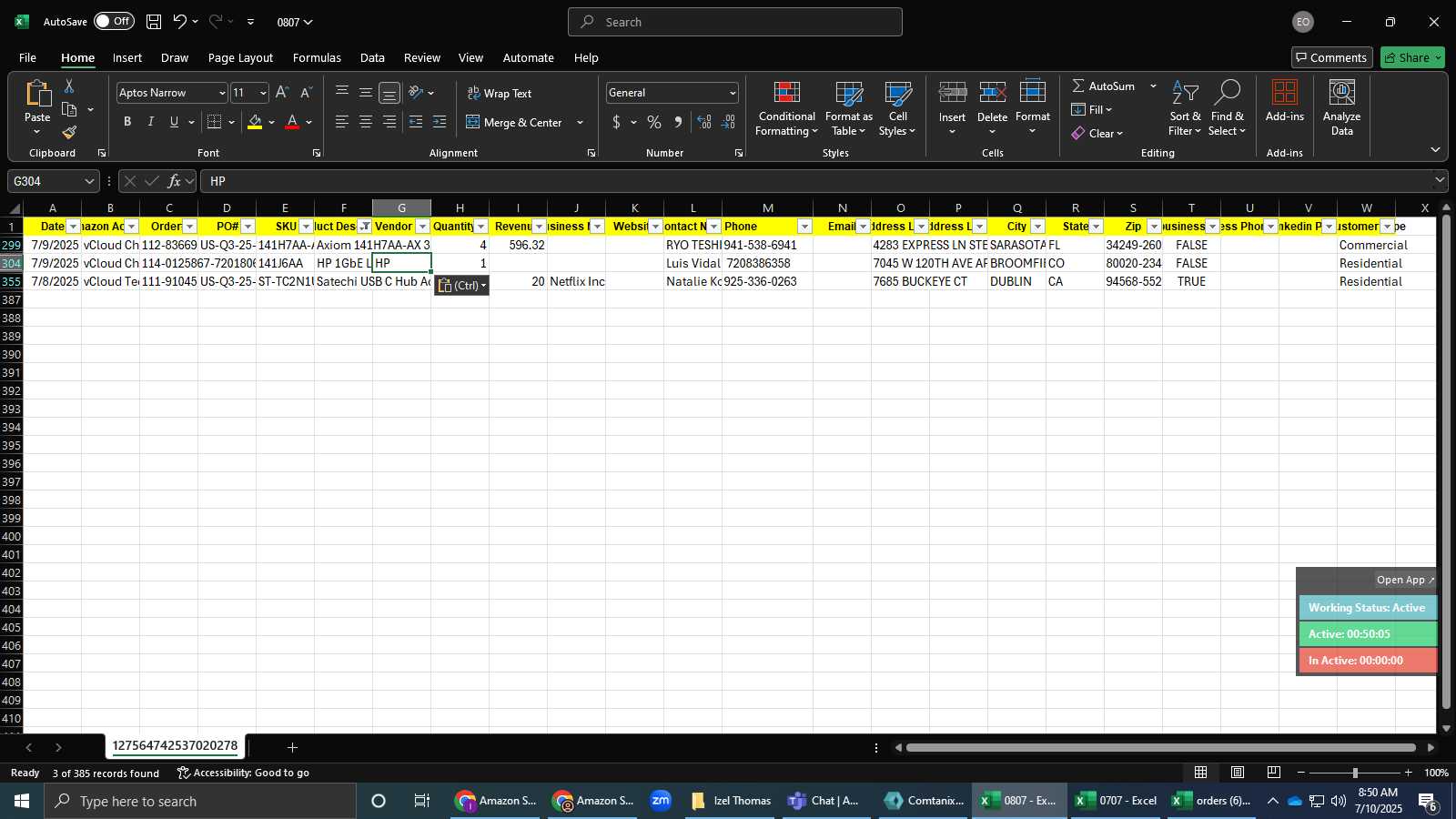The height and width of the screenshot is (819, 1456).
Task: Switch to the Formulas tab
Action: point(317,57)
